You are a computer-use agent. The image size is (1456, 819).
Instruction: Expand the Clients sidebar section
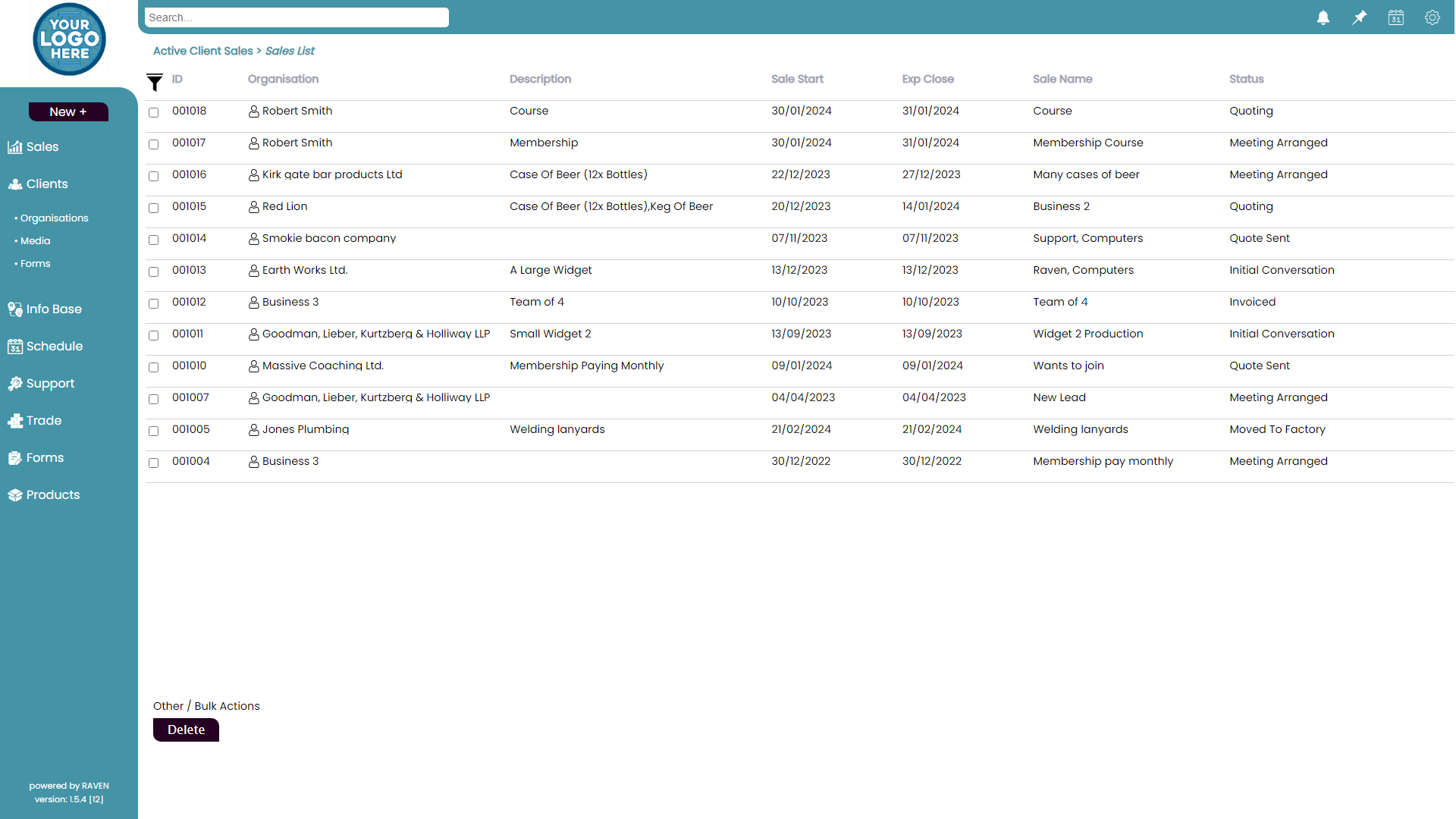coord(46,184)
